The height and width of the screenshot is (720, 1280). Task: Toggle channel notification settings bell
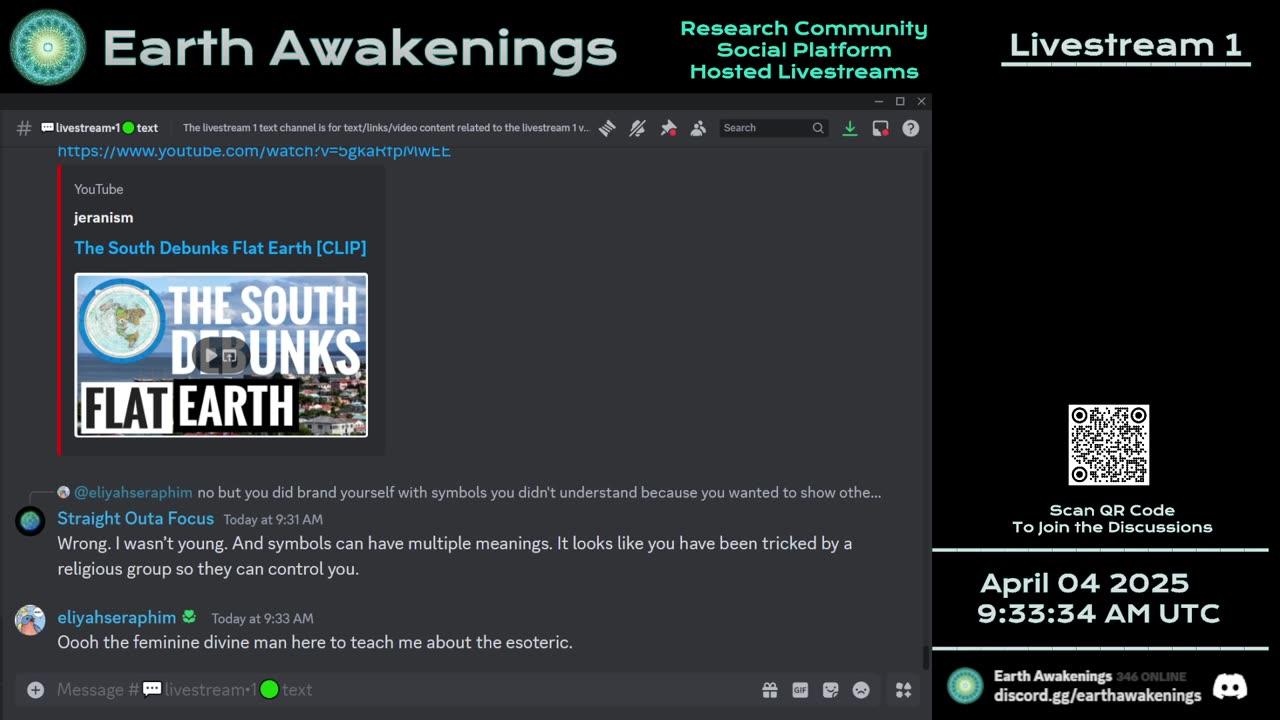pos(637,128)
